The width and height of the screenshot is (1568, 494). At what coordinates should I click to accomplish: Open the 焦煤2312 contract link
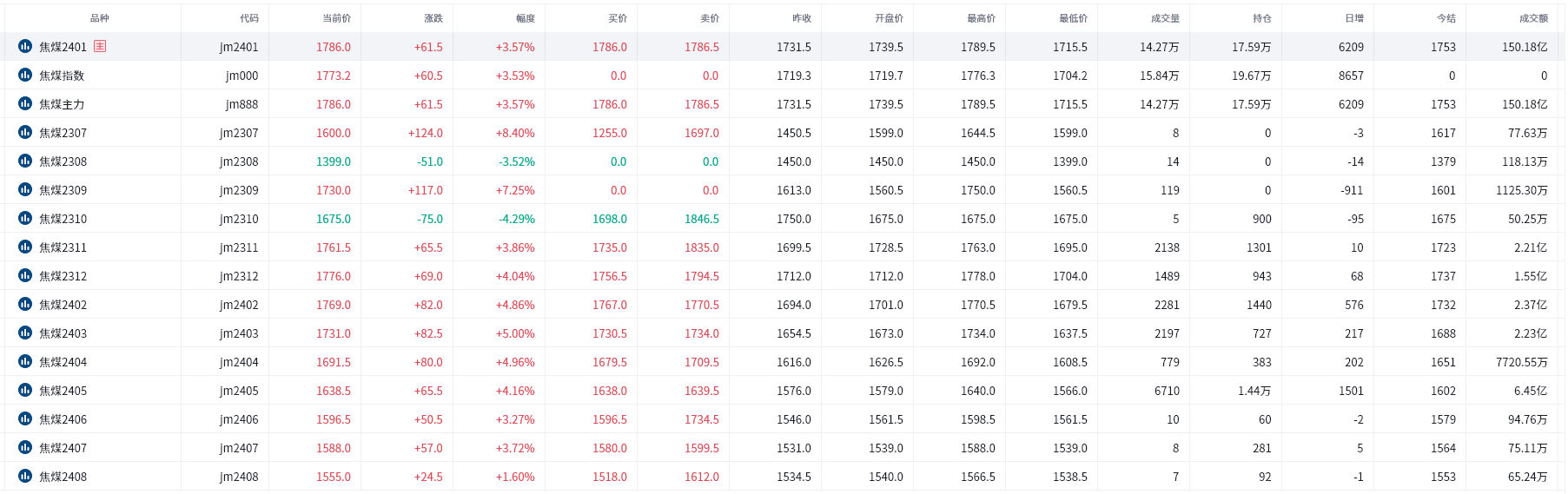click(x=63, y=276)
